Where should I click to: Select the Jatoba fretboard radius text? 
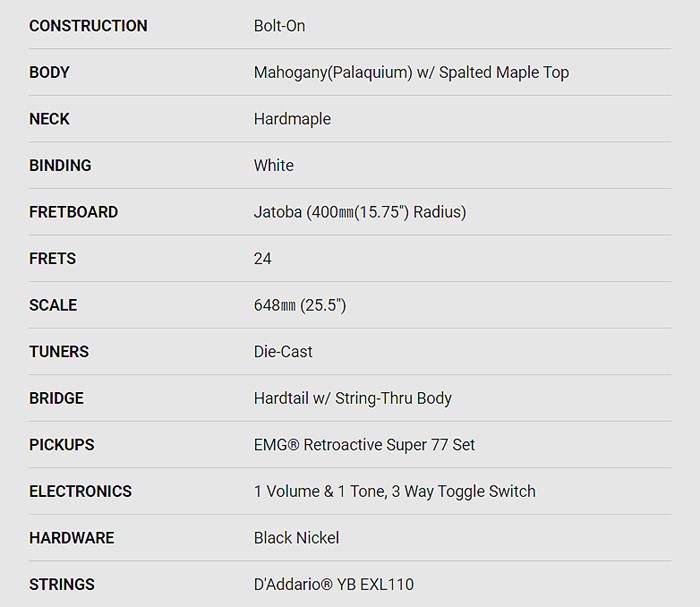[x=360, y=212]
